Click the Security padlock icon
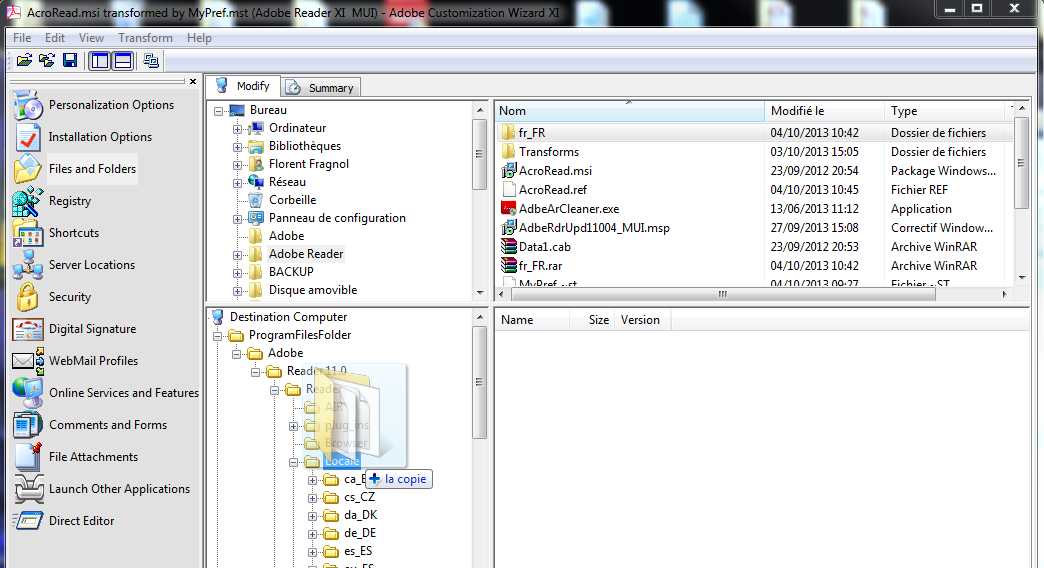1044x568 pixels. coord(27,297)
